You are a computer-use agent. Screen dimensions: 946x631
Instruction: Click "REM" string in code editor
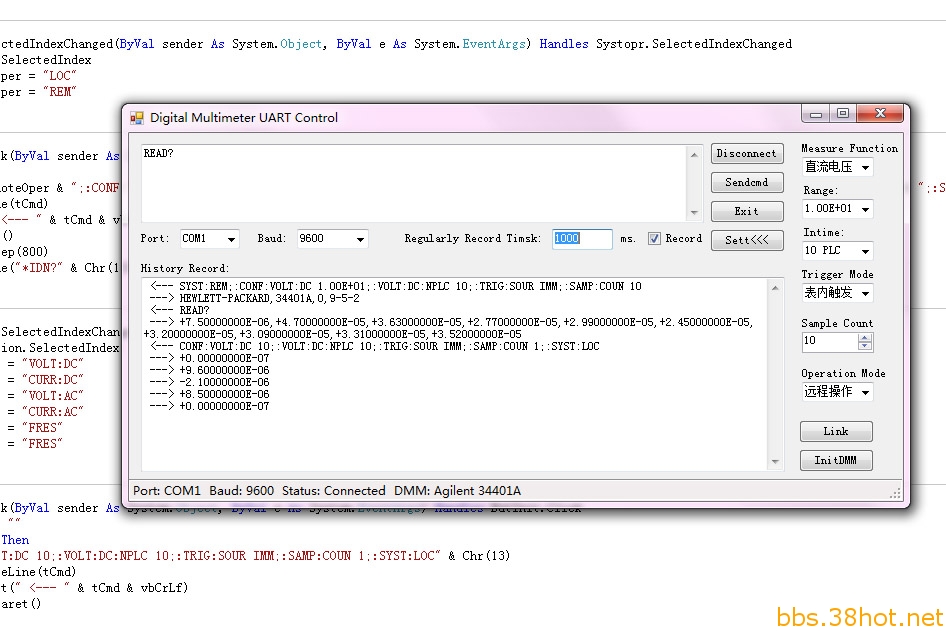pos(60,92)
